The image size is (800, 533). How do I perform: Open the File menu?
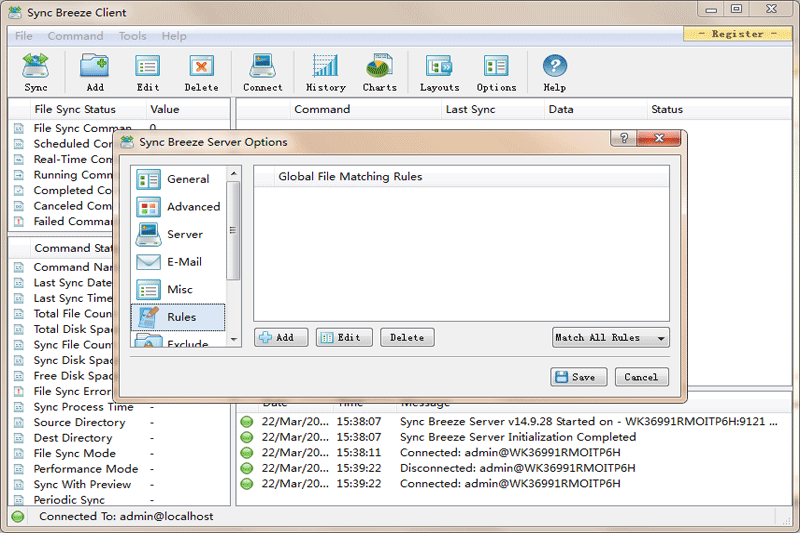23,36
